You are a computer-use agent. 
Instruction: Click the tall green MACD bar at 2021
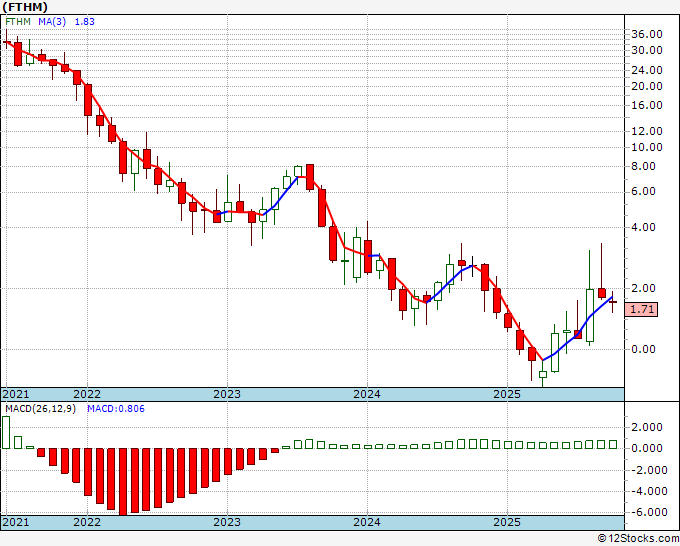[x=6, y=432]
